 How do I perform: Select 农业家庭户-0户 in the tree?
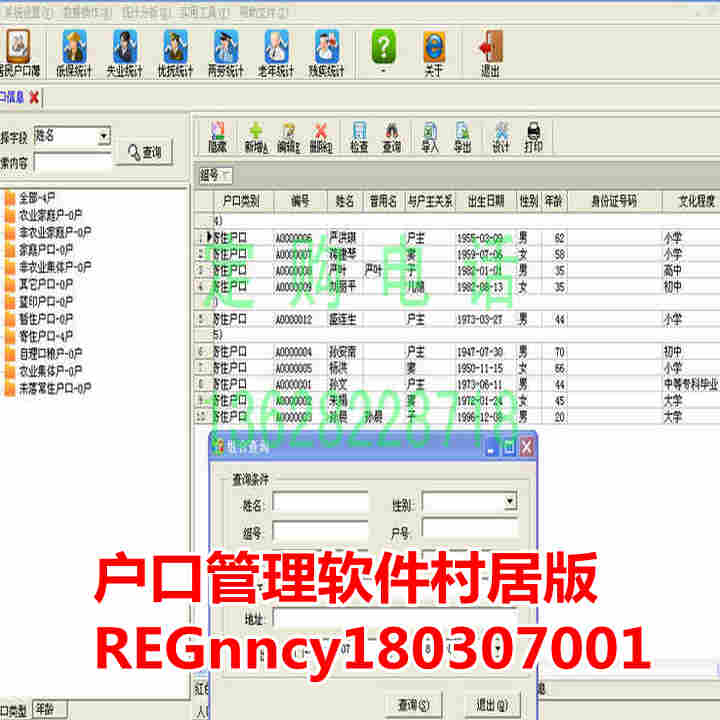click(x=50, y=215)
